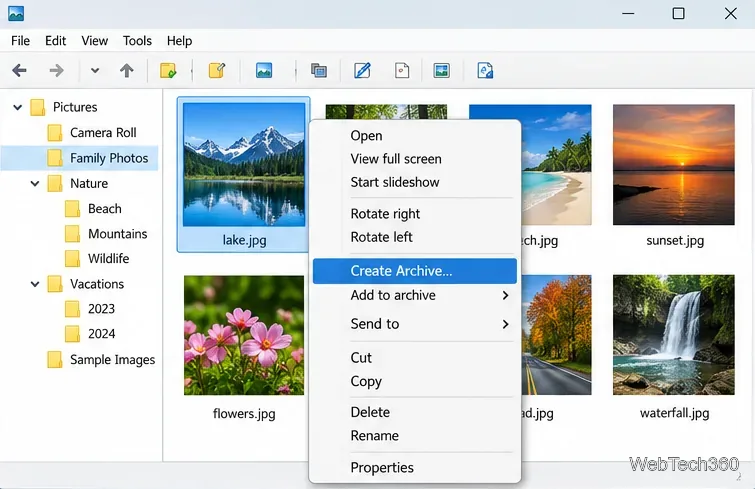This screenshot has height=489, width=755.
Task: Open the Mountains subfolder
Action: click(x=117, y=234)
